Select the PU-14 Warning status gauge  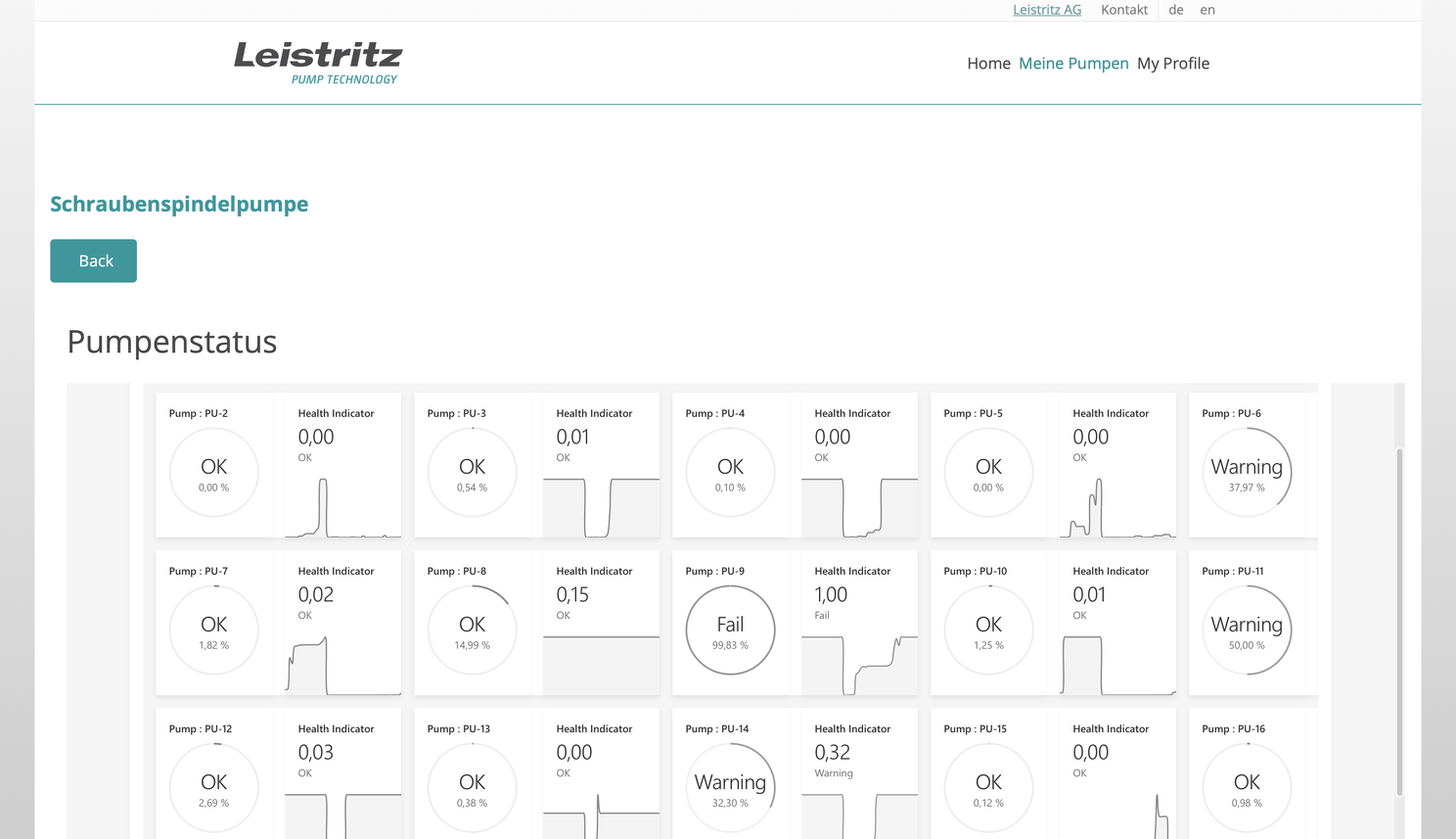coord(731,787)
